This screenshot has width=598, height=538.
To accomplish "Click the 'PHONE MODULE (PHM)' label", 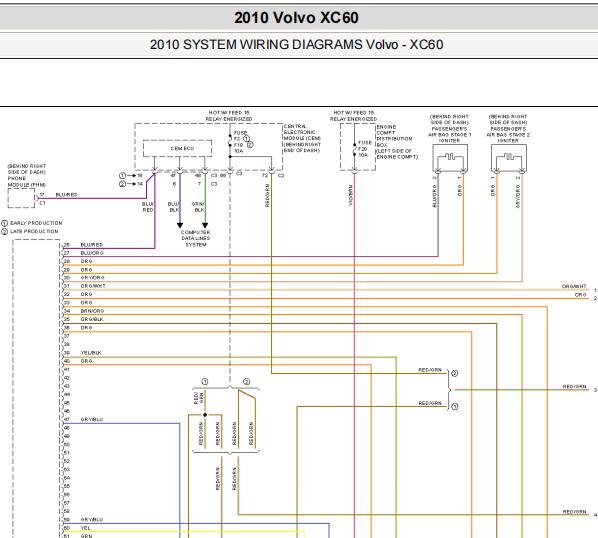I will 27,181.
